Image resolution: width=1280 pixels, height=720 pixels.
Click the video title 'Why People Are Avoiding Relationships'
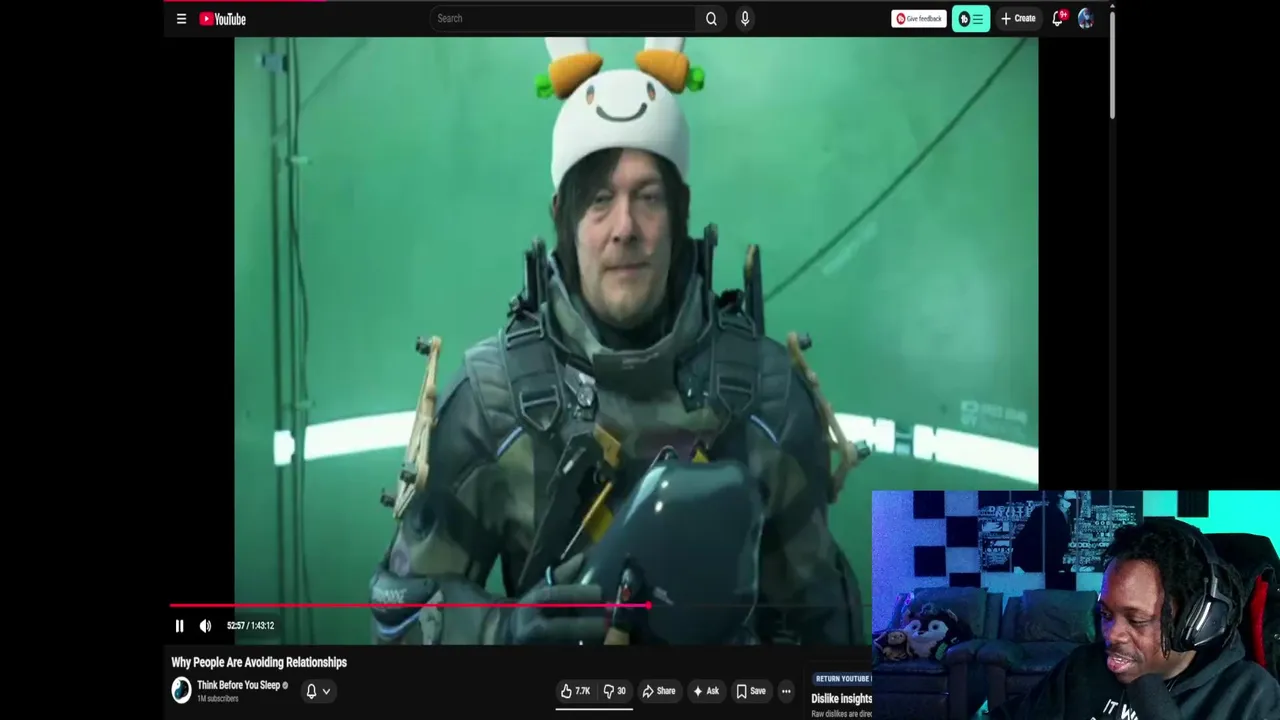pos(259,662)
